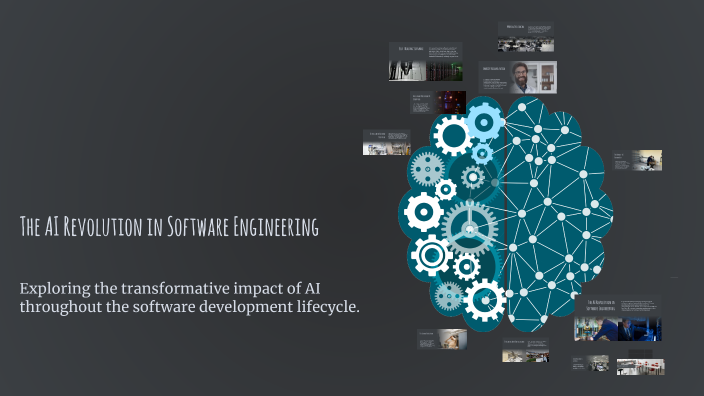Open the slide thumbnail left of the brain's top gears
The image size is (704, 396).
pyautogui.click(x=387, y=142)
